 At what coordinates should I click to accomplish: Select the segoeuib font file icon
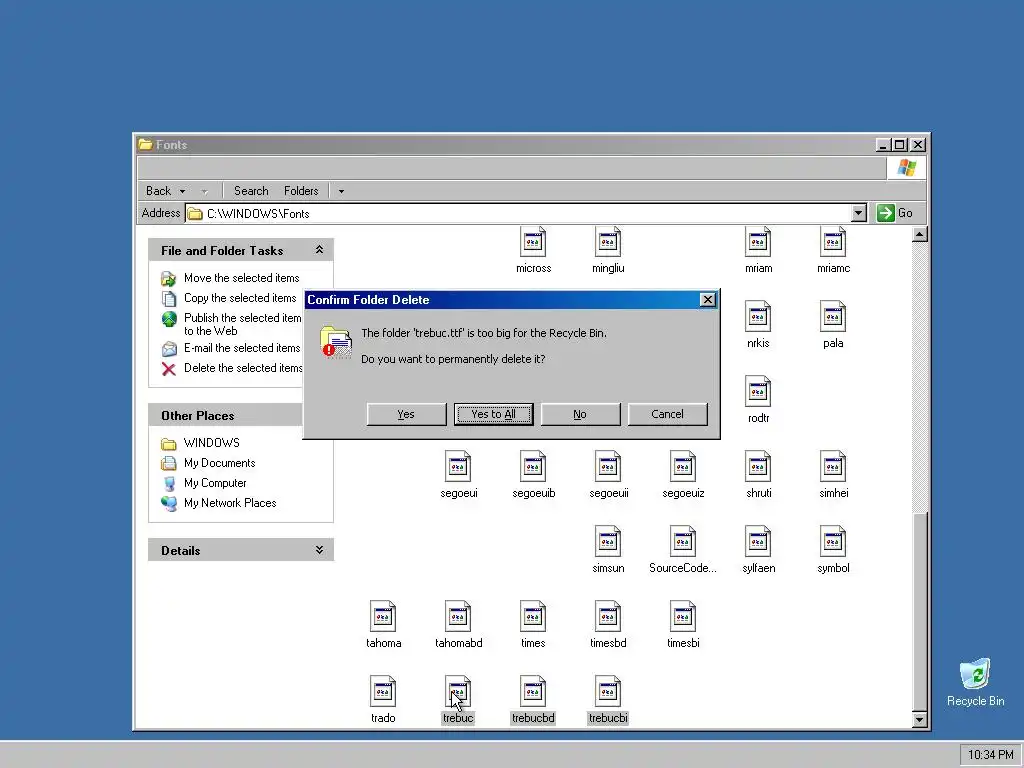533,467
